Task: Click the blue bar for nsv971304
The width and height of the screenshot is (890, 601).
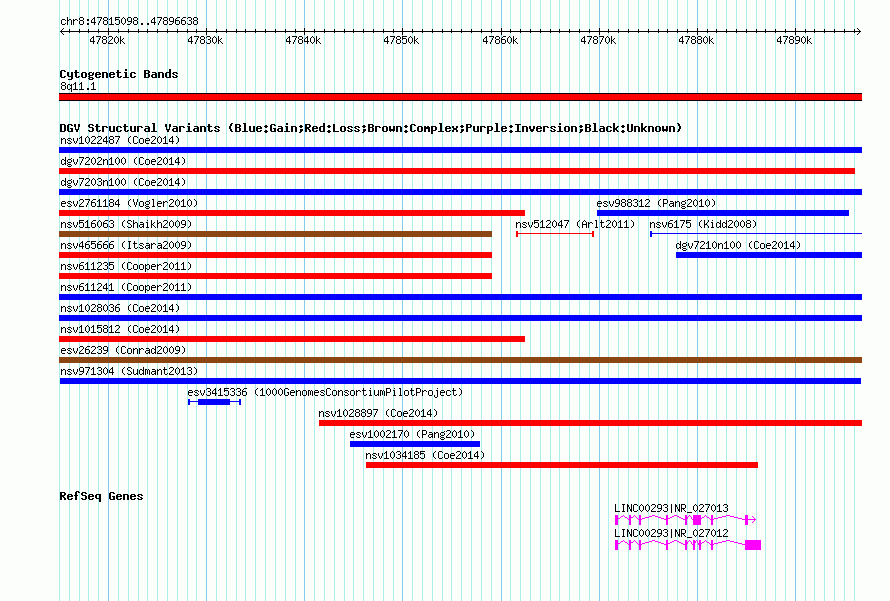Action: tap(460, 381)
